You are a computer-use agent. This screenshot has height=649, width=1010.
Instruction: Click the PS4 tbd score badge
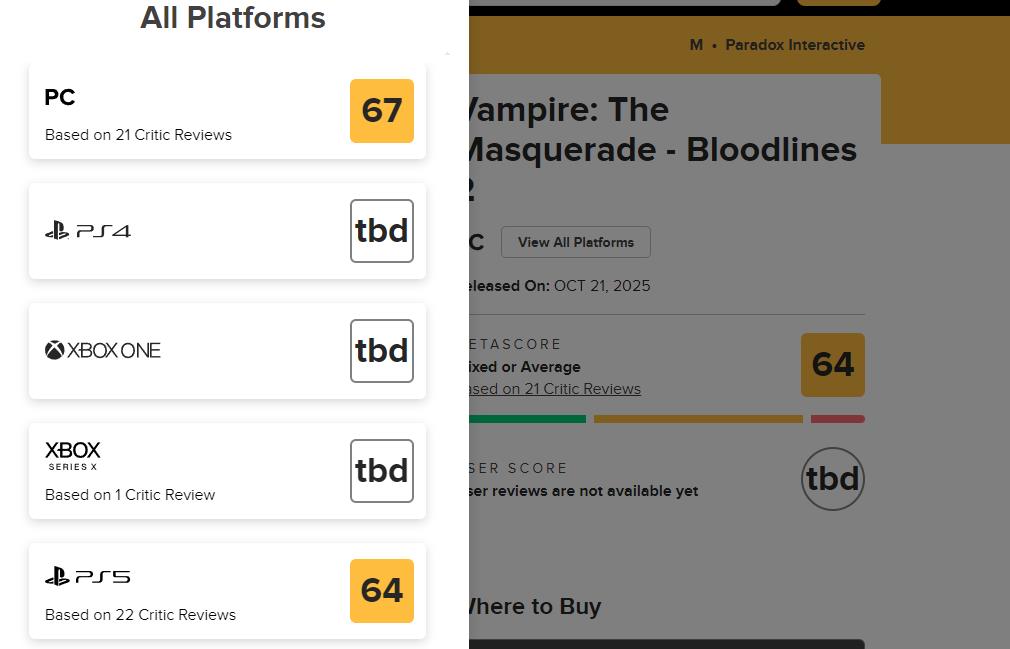click(x=382, y=231)
